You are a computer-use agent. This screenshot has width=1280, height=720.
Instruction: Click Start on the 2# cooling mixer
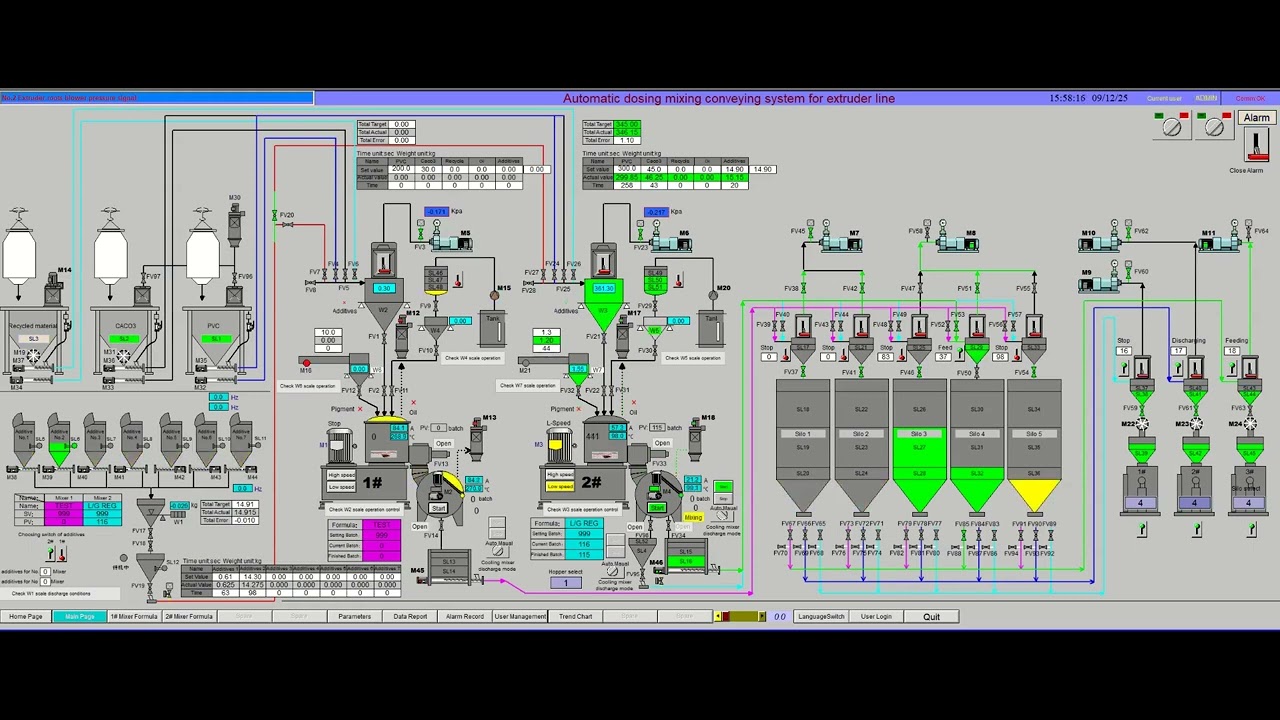657,508
